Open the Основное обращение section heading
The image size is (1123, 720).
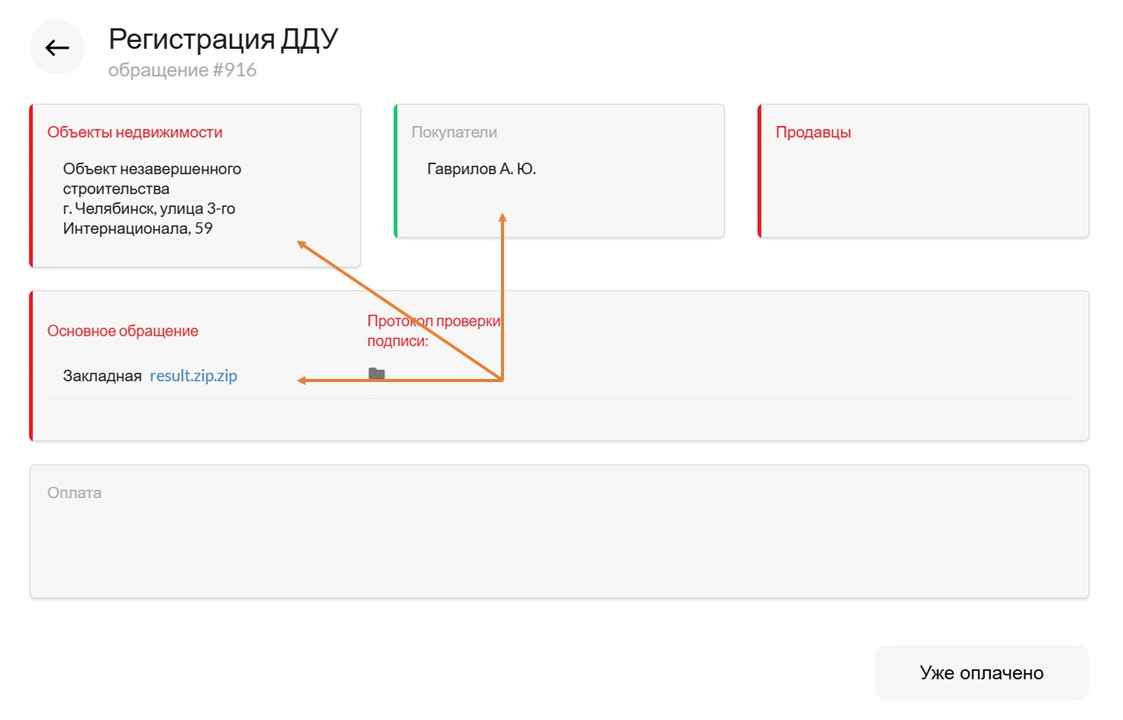123,331
